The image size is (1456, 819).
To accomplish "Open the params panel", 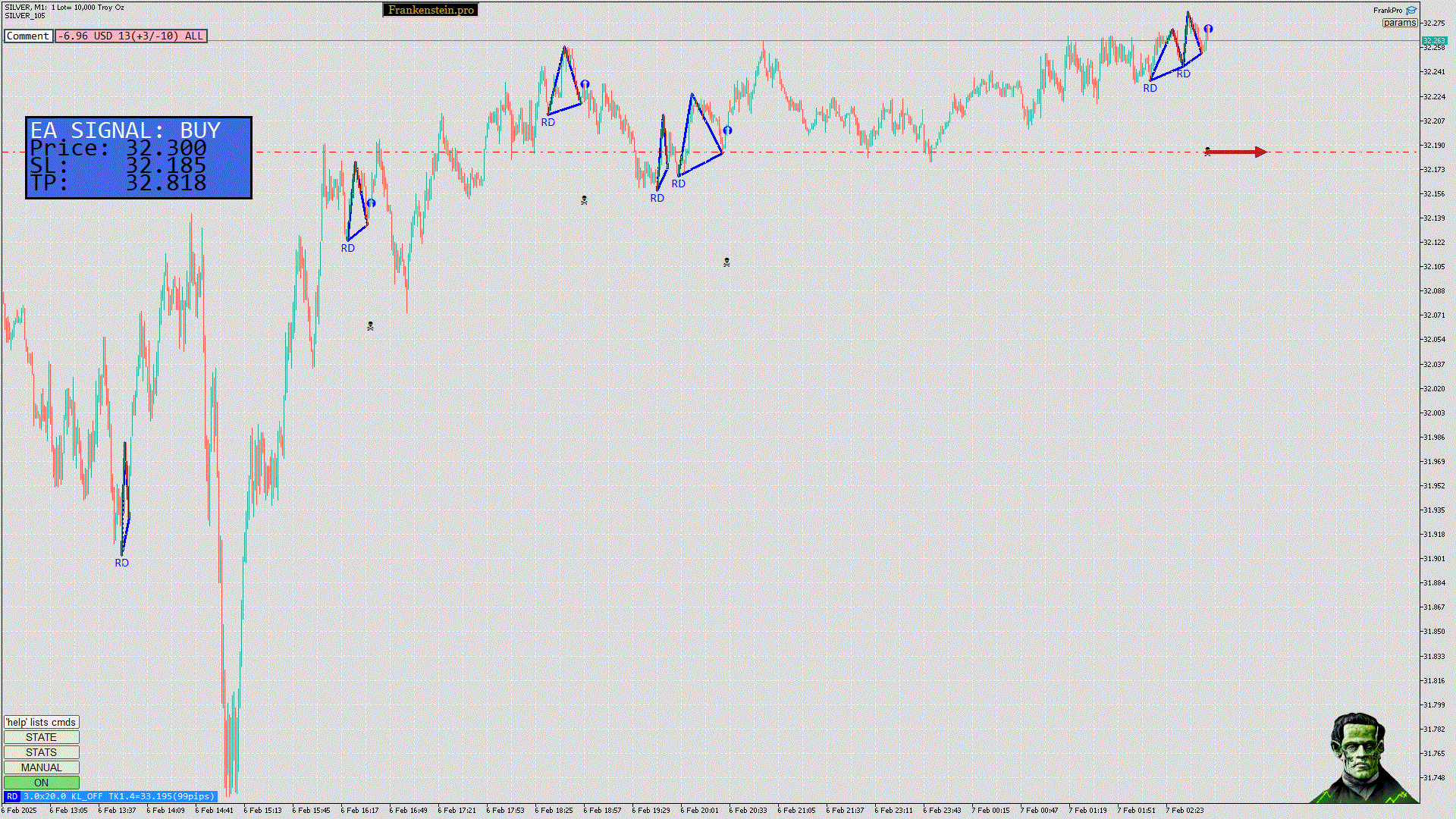I will pyautogui.click(x=1399, y=23).
